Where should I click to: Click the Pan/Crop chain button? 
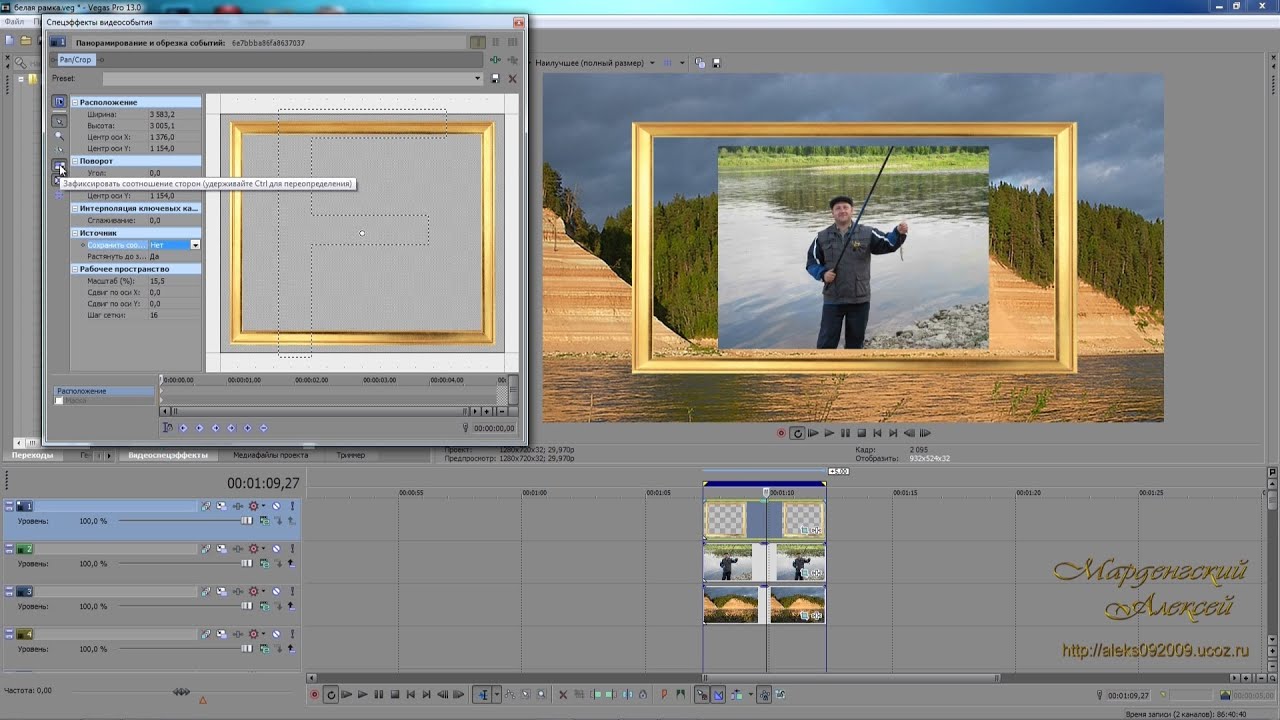75,60
